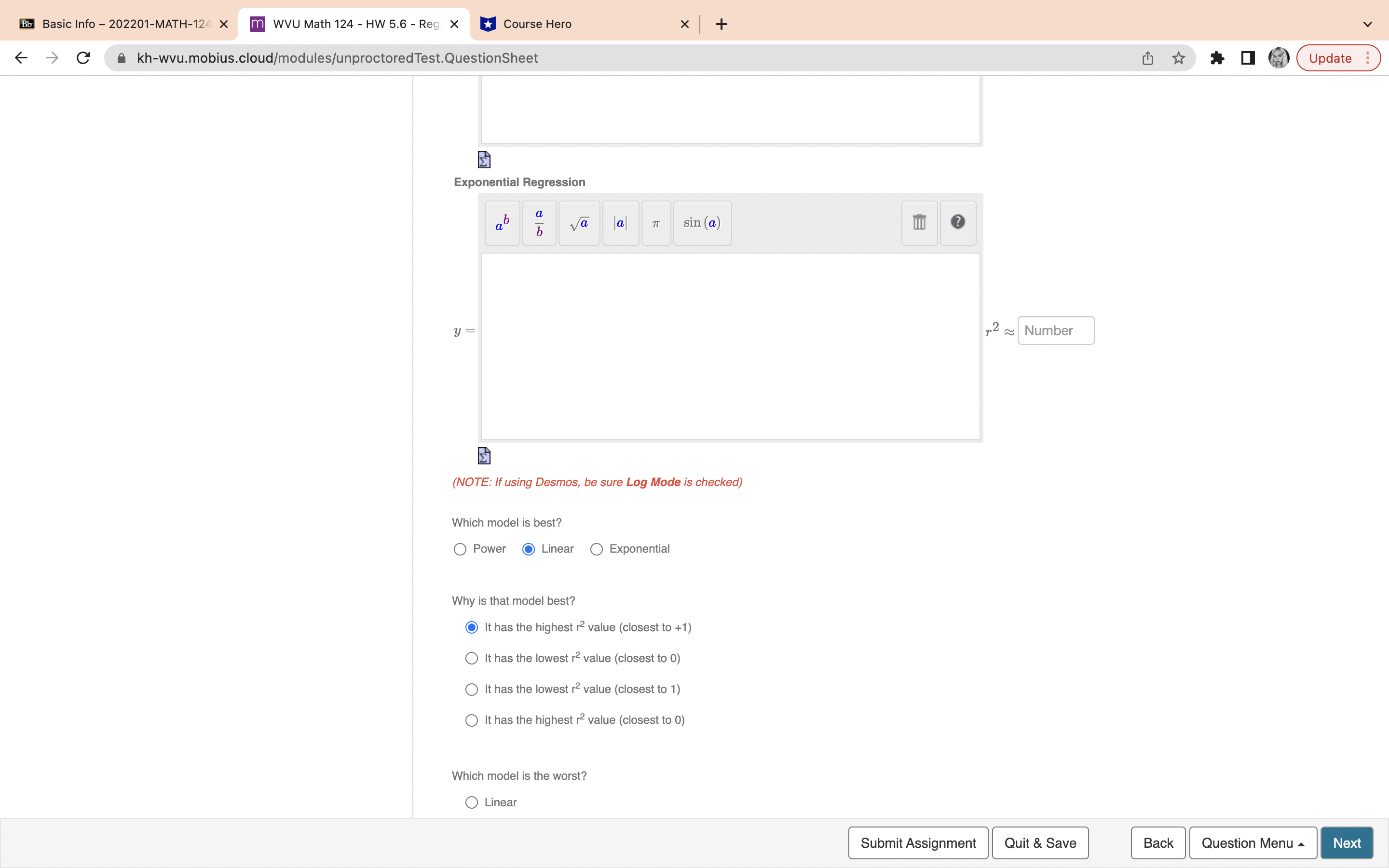Insert the sin function
The height and width of the screenshot is (868, 1389).
pyautogui.click(x=701, y=223)
